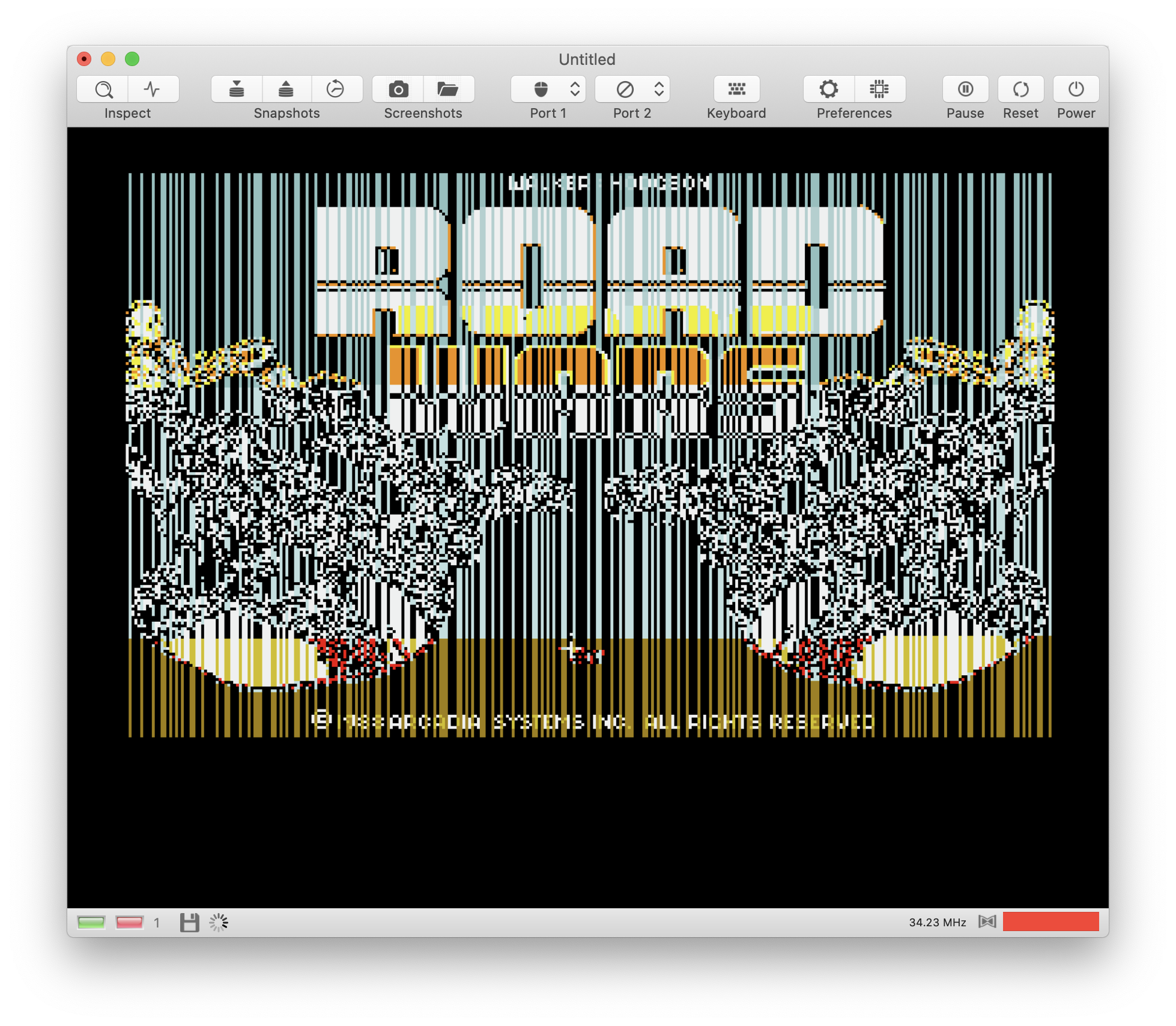Close the window with red button

point(84,59)
